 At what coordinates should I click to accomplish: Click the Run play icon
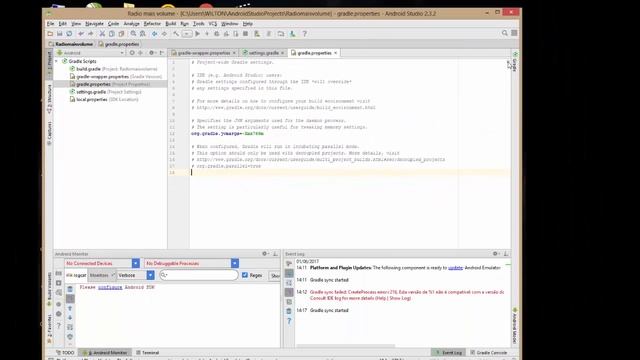click(198, 34)
